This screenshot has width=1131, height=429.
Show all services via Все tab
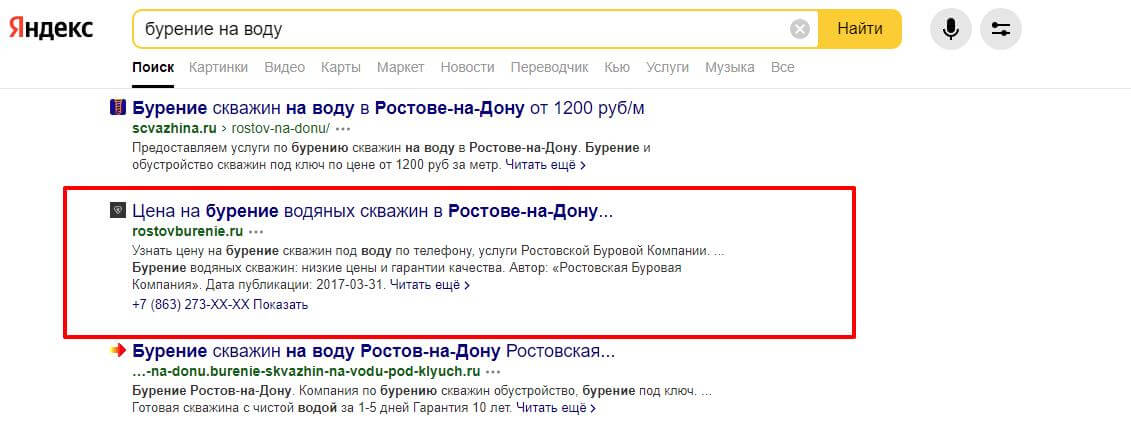coord(783,67)
